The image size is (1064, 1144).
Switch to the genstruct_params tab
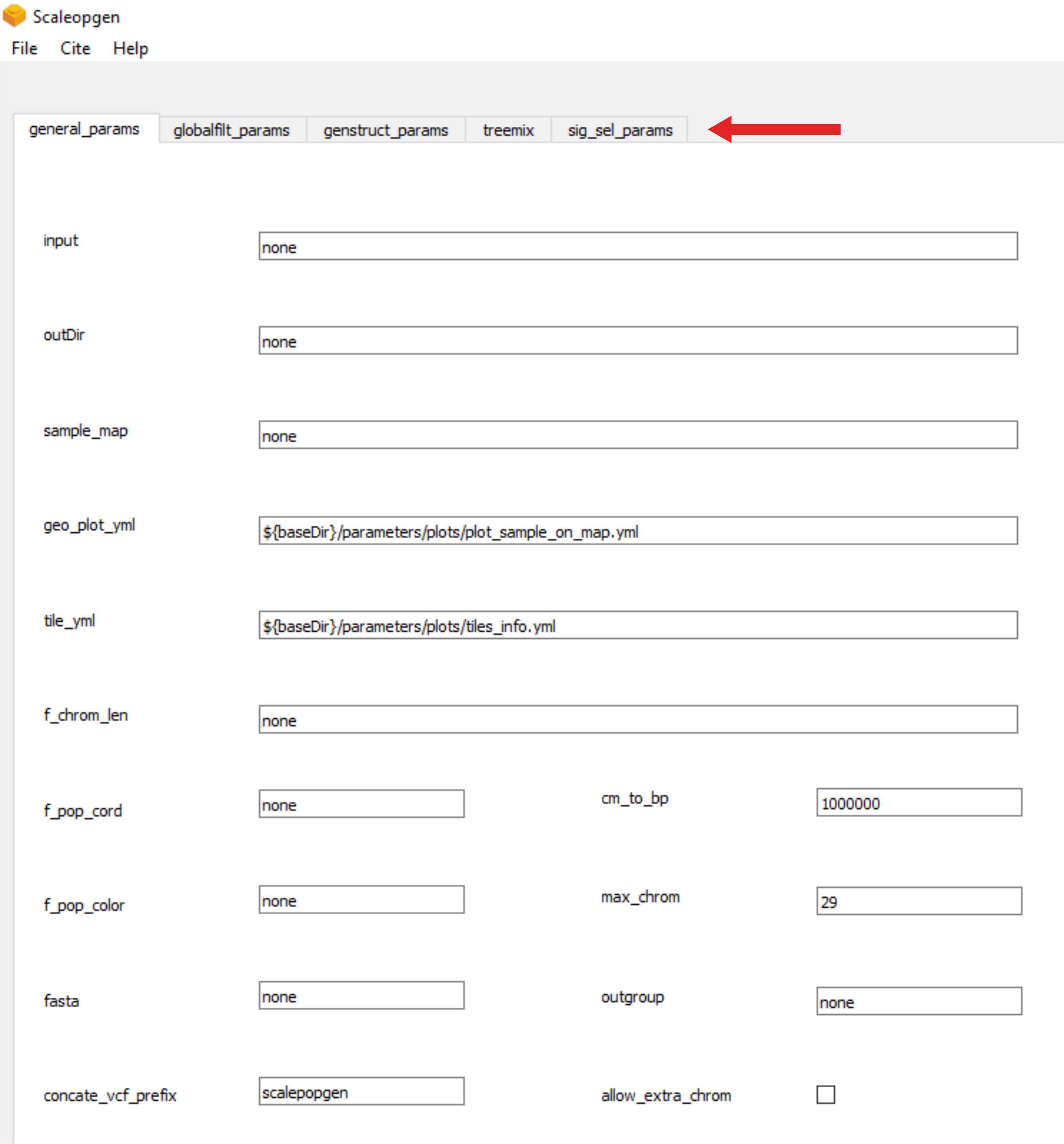pos(385,130)
